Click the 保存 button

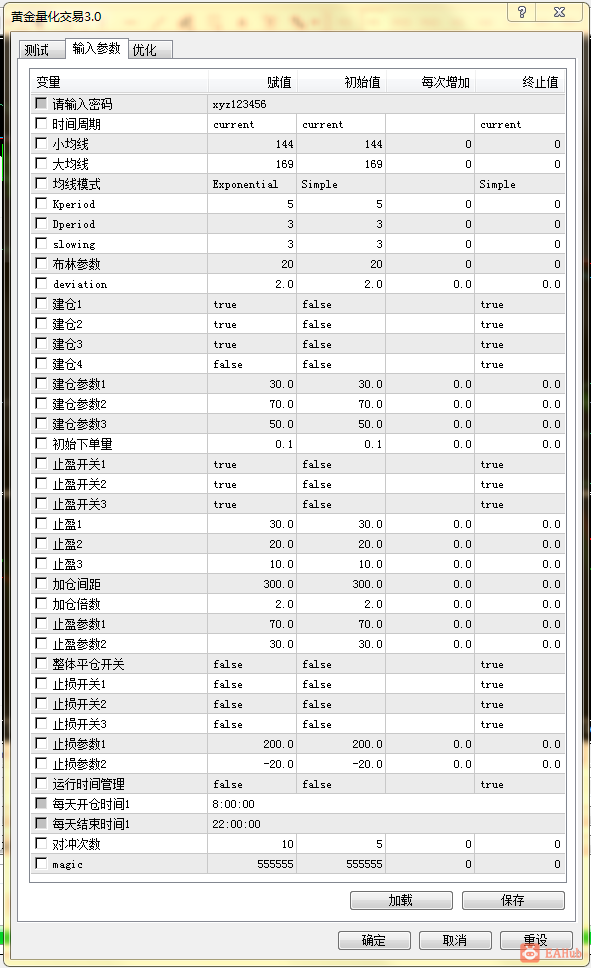pos(513,900)
